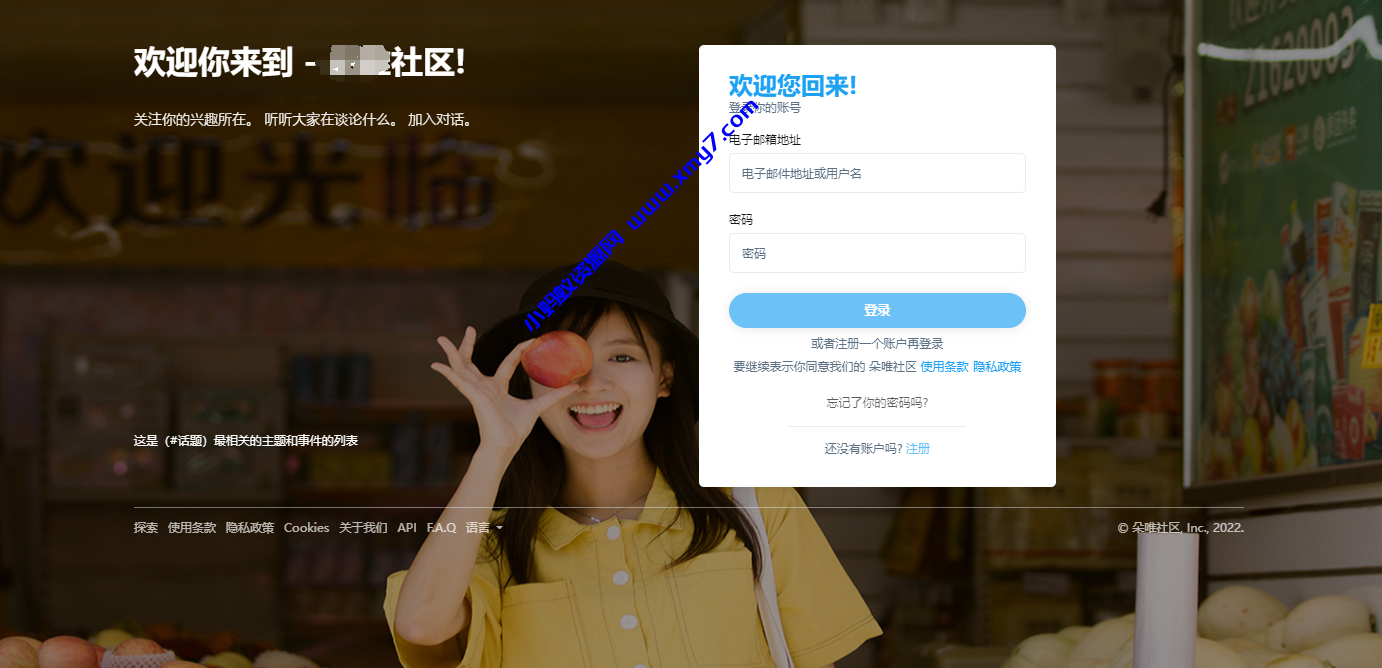Click F.A.Q in the footer
The width and height of the screenshot is (1382, 668).
click(x=440, y=527)
